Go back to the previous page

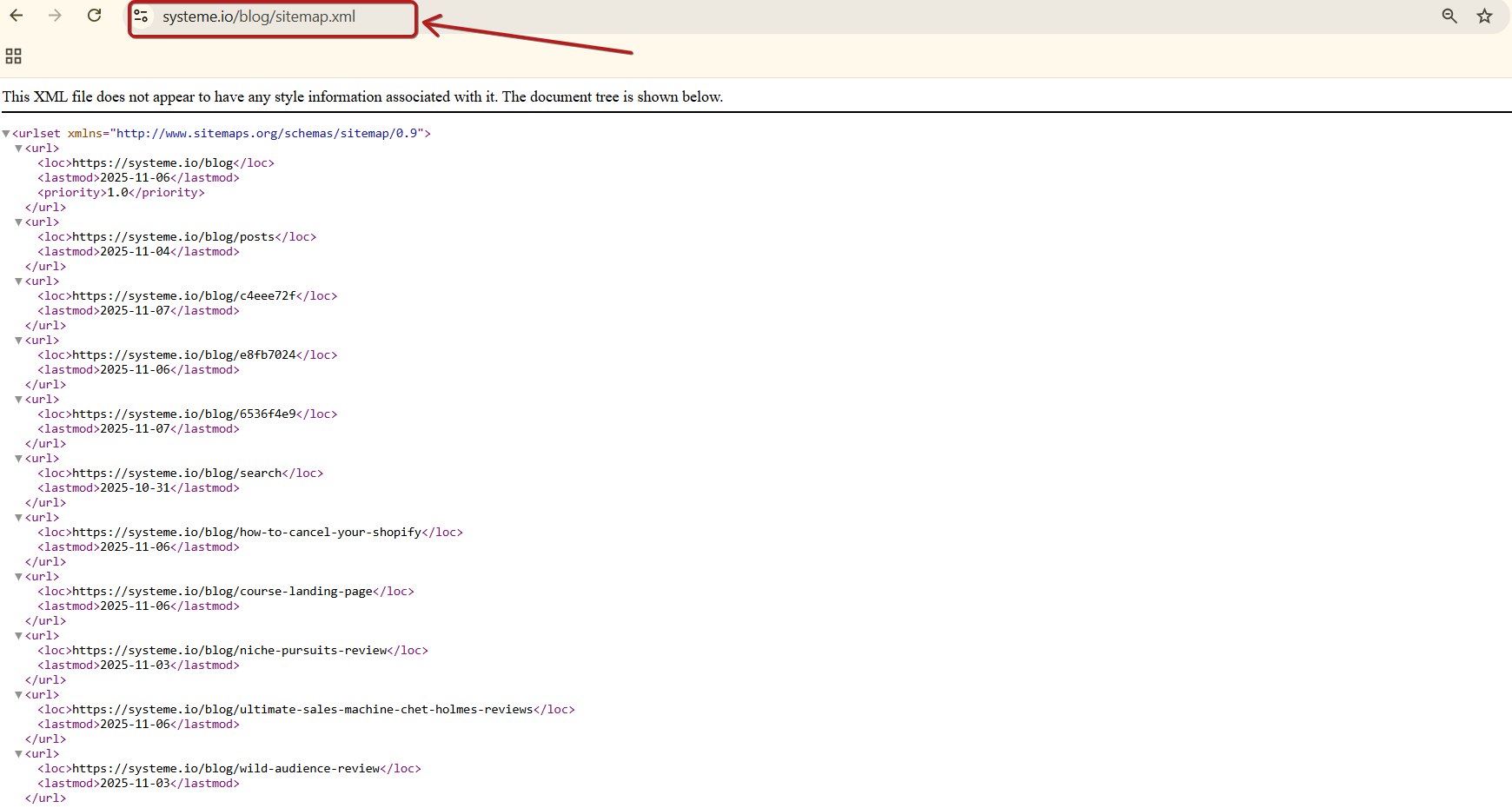click(x=17, y=16)
